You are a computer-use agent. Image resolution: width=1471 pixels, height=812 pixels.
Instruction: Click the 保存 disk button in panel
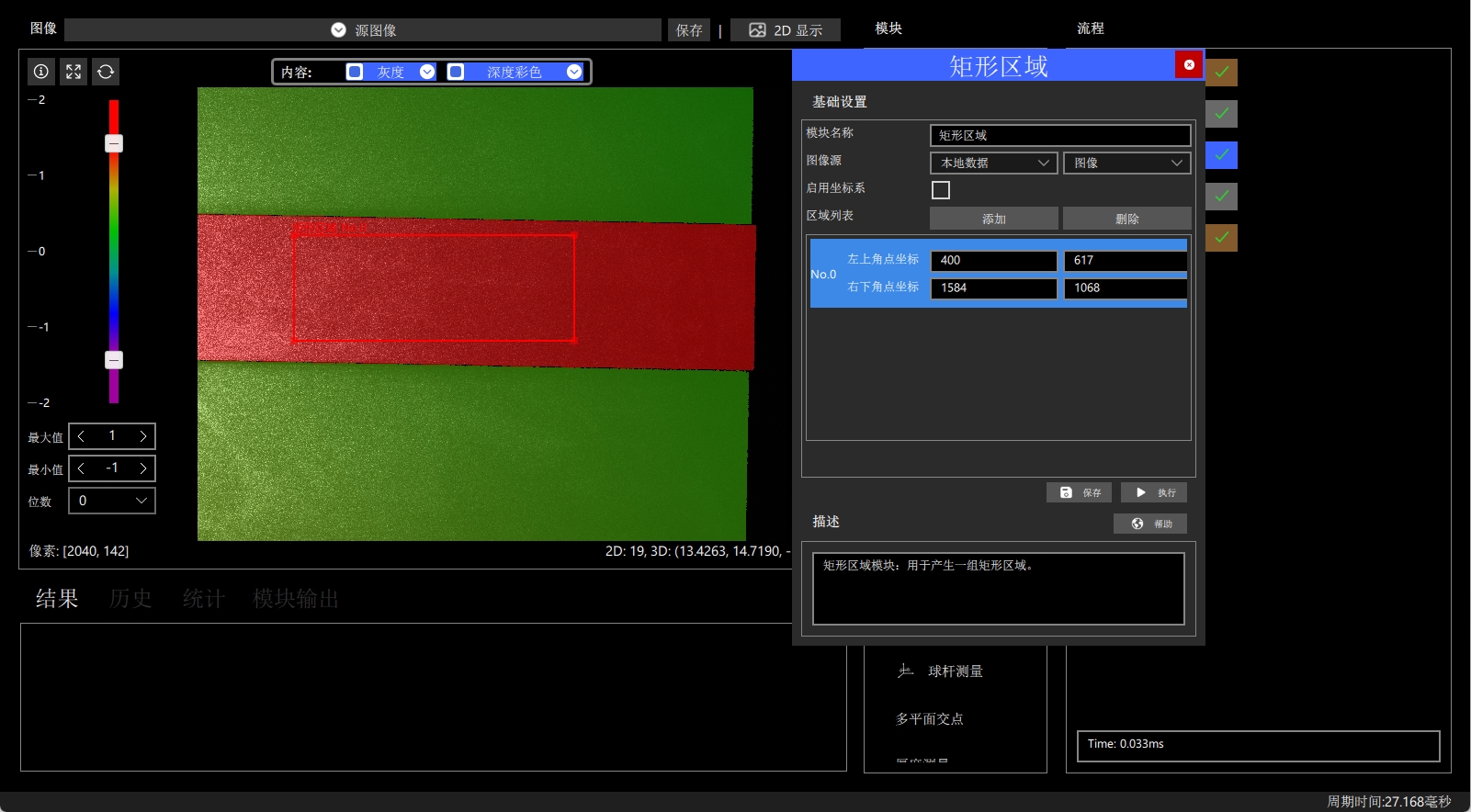(1080, 492)
